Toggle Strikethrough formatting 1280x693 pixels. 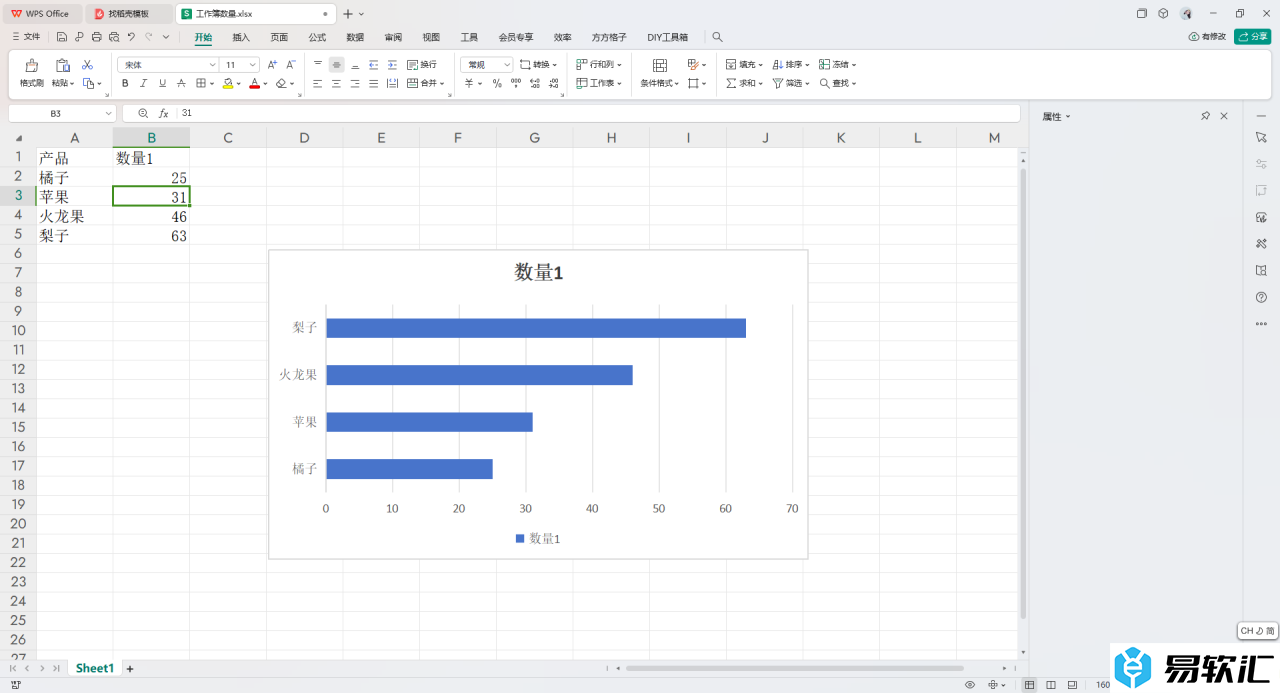[x=183, y=83]
